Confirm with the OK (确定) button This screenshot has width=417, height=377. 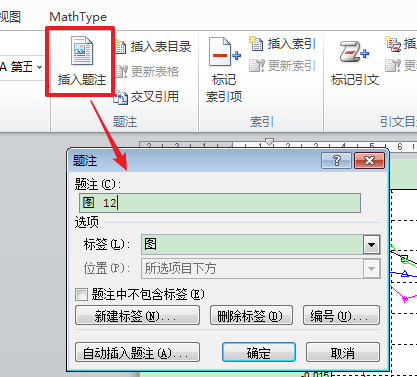point(259,352)
